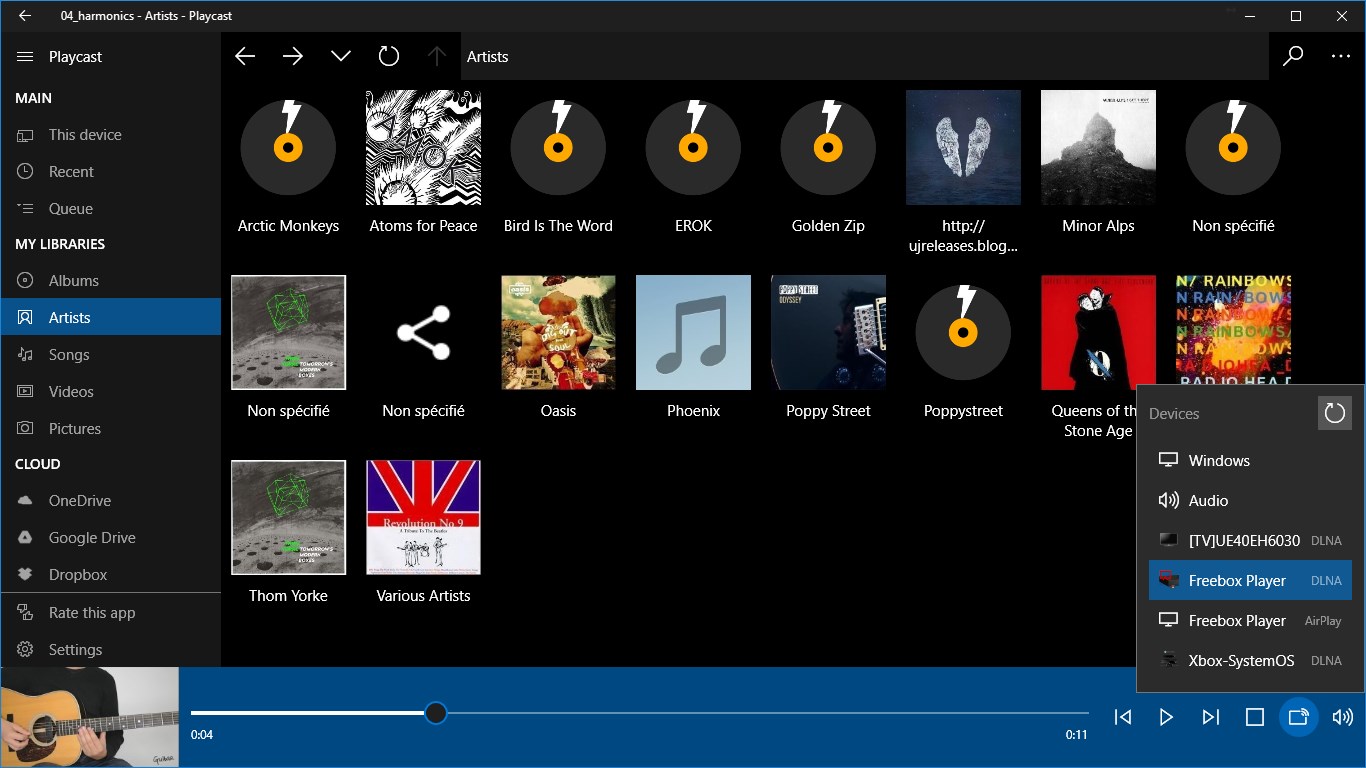The image size is (1366, 768).
Task: Toggle the hamburger menu beside Playcast
Action: coord(25,57)
